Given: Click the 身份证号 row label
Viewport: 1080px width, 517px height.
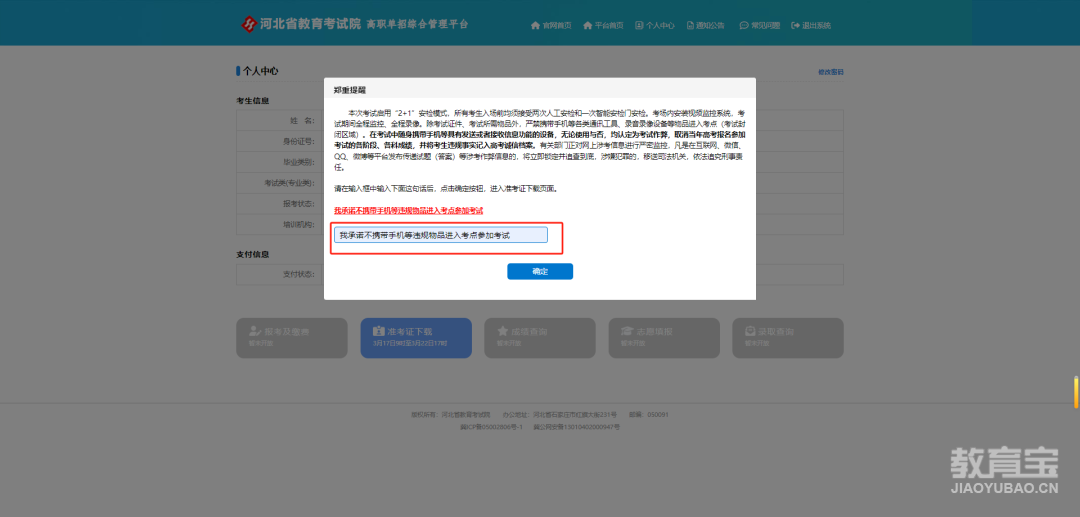Looking at the screenshot, I should coord(299,141).
